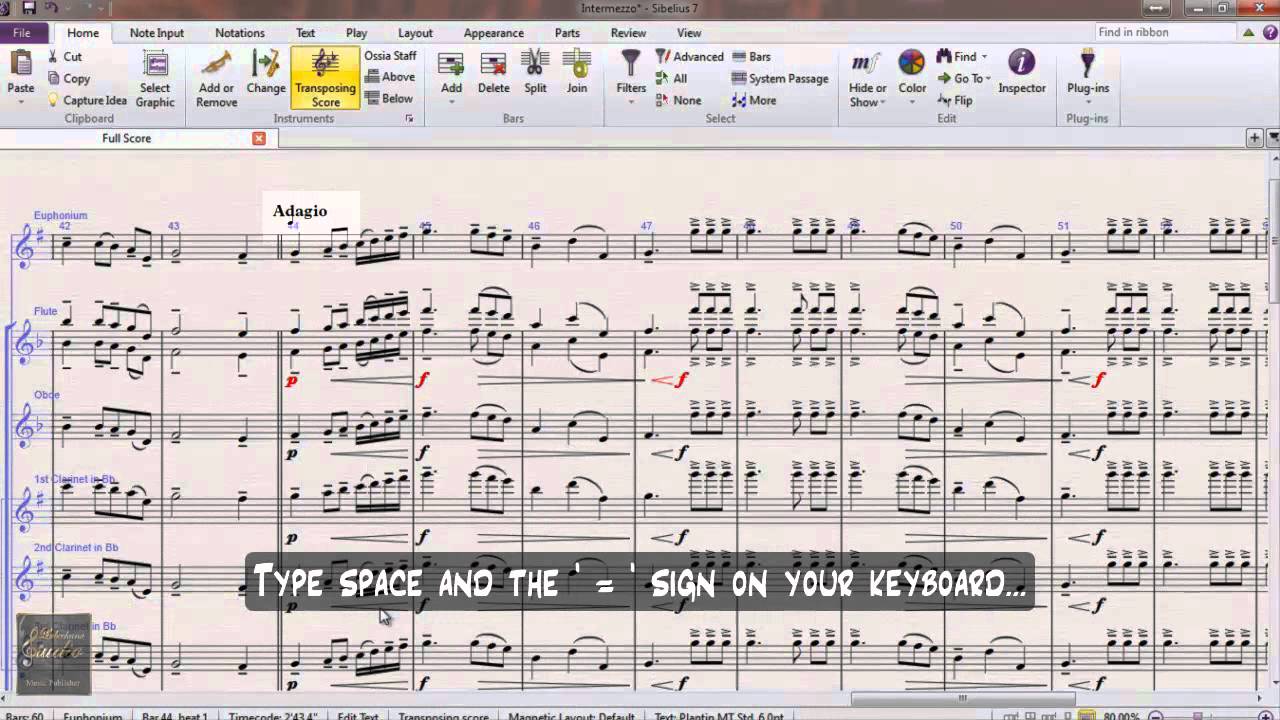
Task: Open Select Graphic tool
Action: [155, 78]
